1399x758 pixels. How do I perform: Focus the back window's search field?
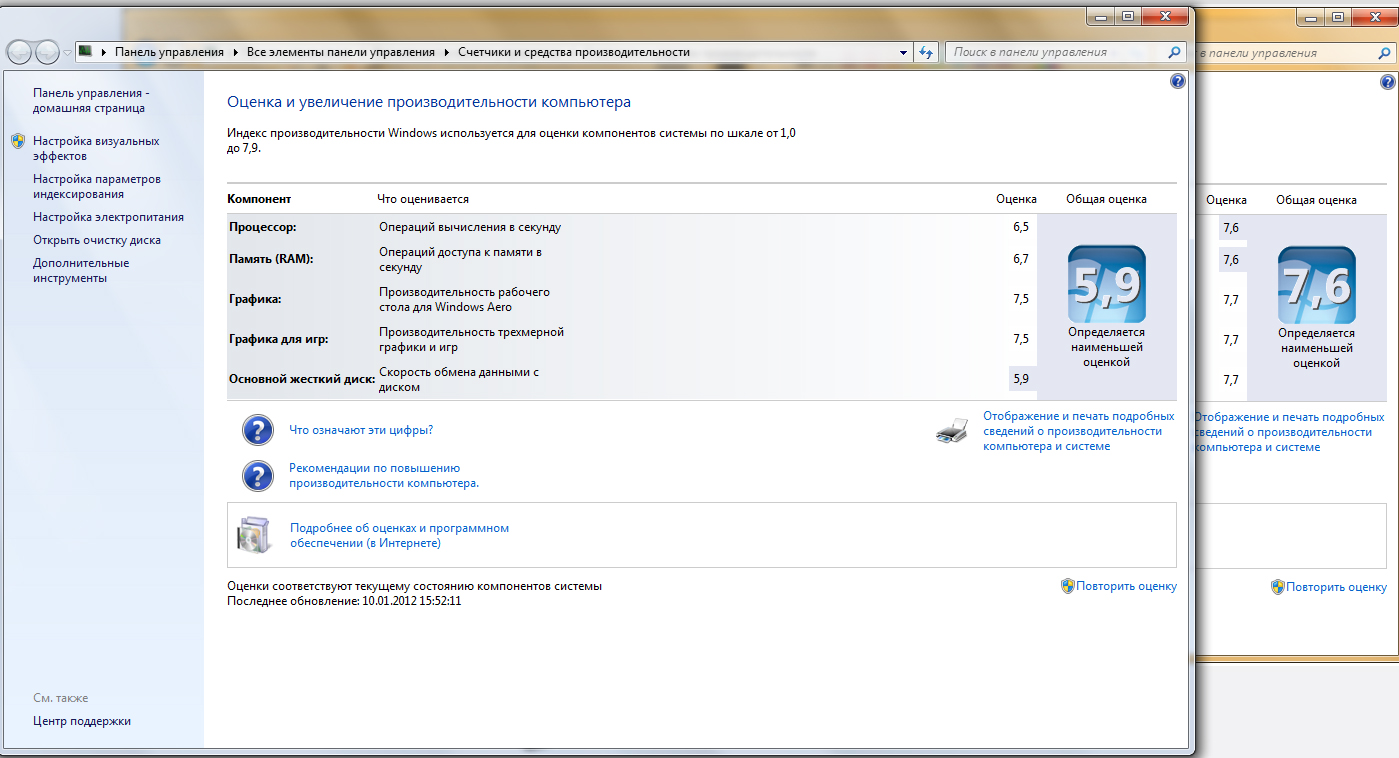1295,53
